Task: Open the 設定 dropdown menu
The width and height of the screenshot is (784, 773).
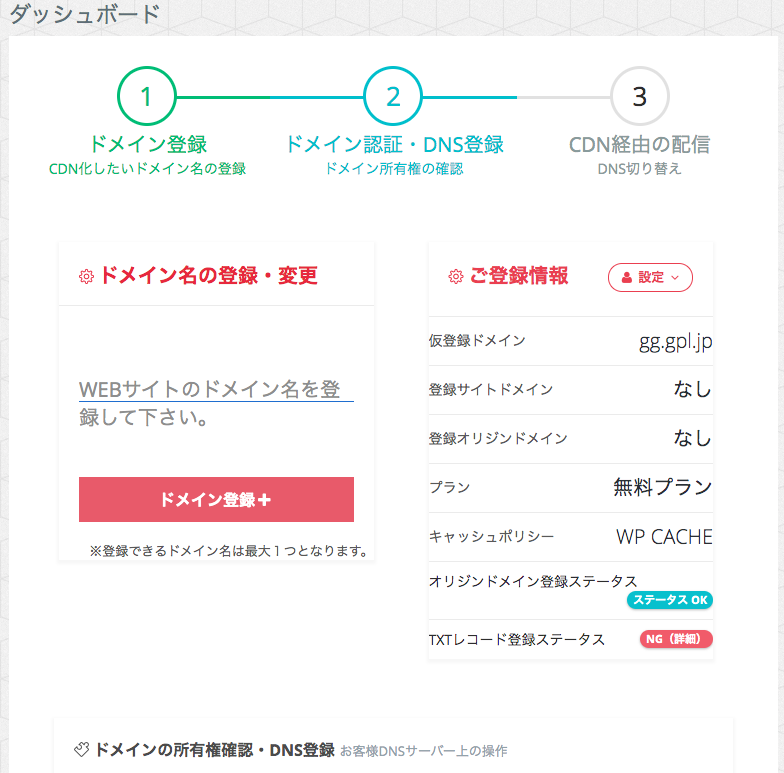Action: click(x=650, y=277)
